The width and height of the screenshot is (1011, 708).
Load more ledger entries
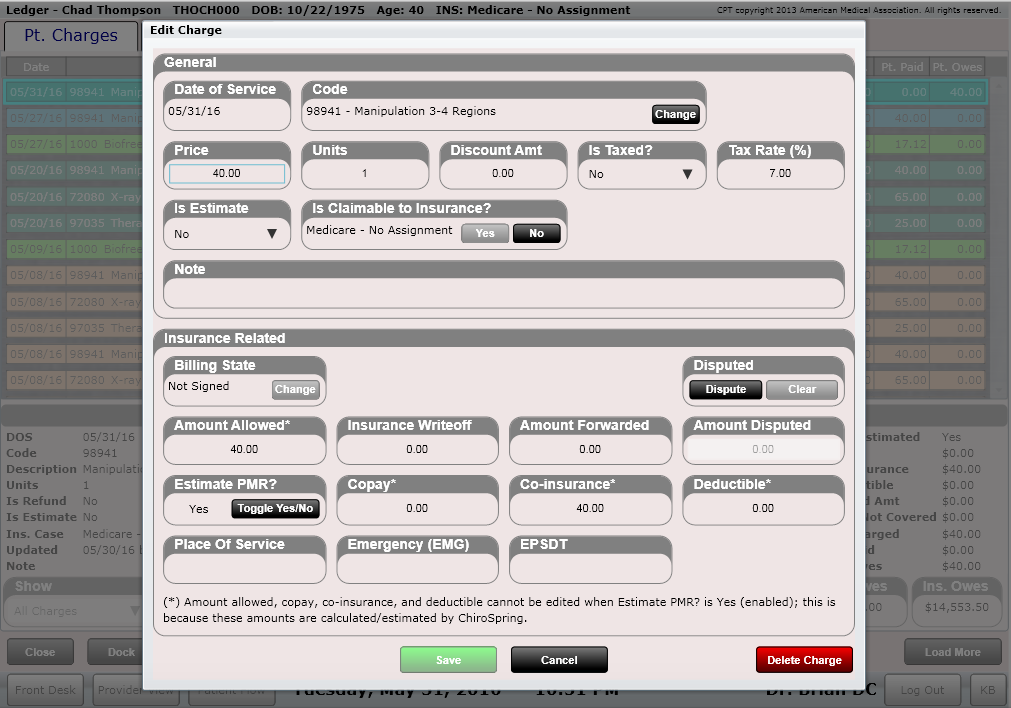point(954,651)
